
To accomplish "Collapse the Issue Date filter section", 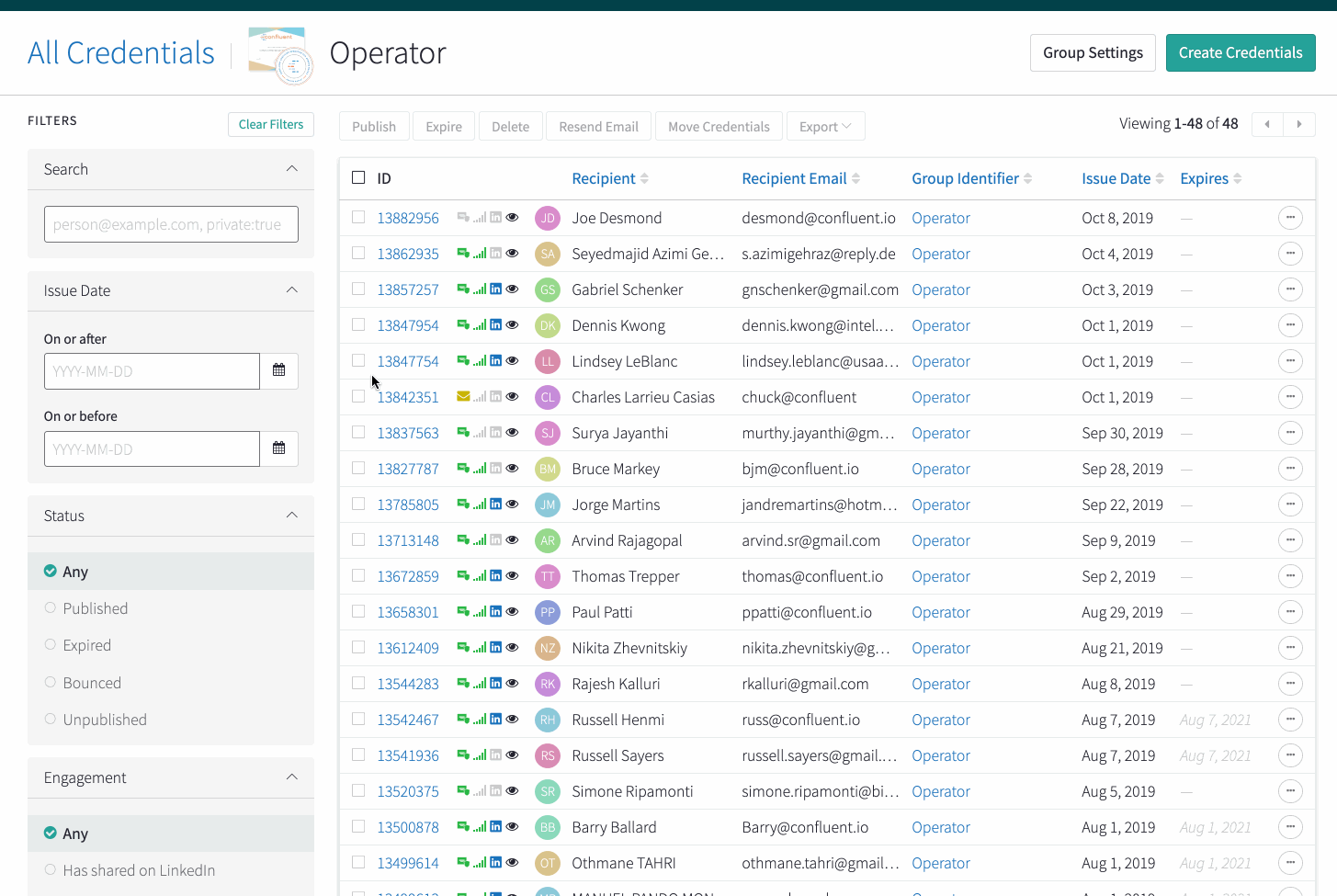I will click(291, 290).
